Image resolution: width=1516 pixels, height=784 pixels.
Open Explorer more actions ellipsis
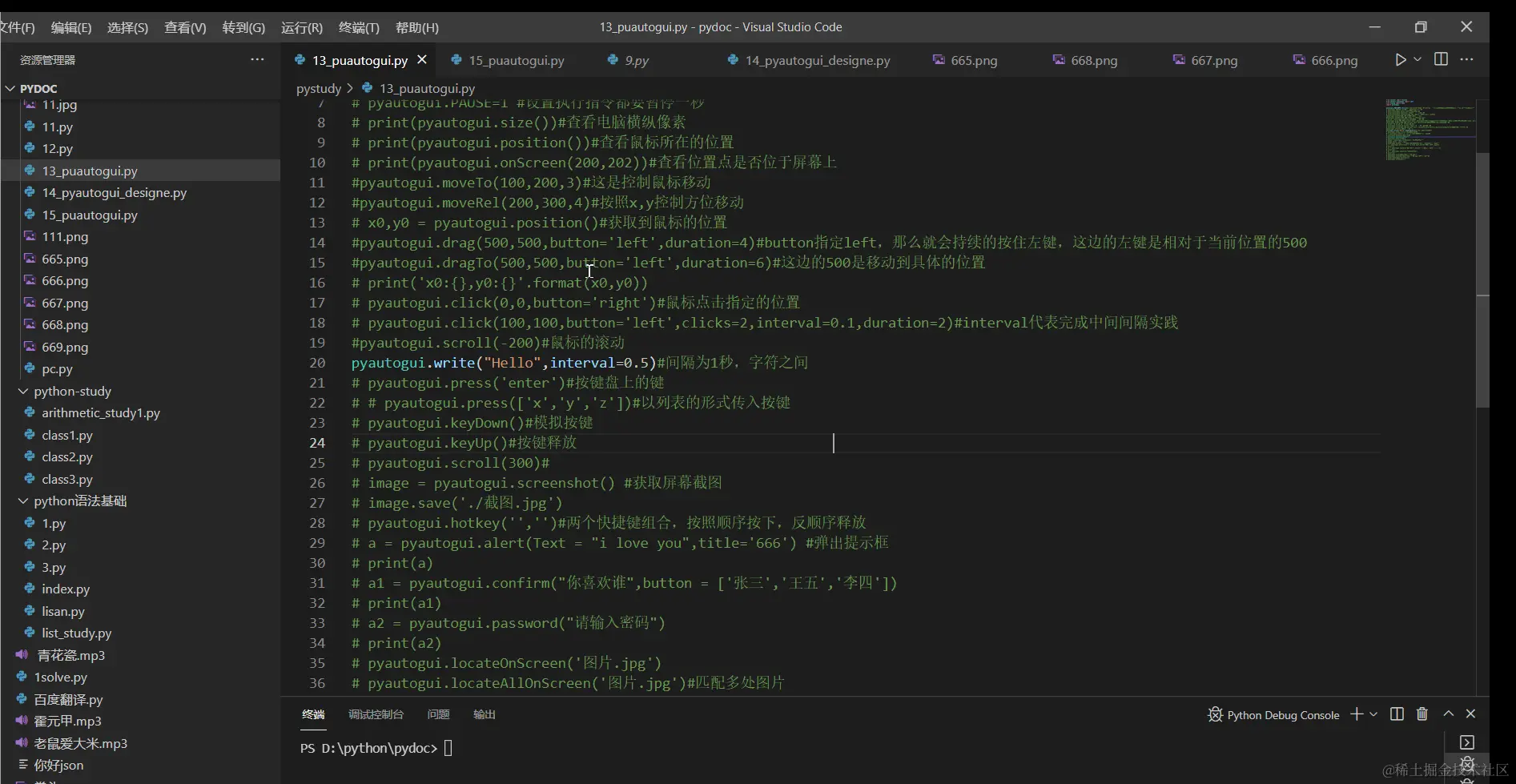point(257,59)
